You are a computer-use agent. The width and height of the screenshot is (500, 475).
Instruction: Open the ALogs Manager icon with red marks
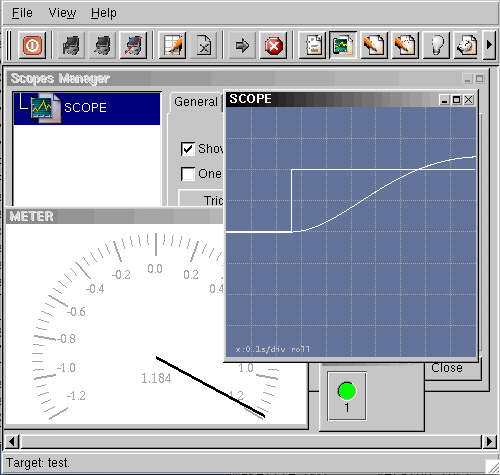405,45
